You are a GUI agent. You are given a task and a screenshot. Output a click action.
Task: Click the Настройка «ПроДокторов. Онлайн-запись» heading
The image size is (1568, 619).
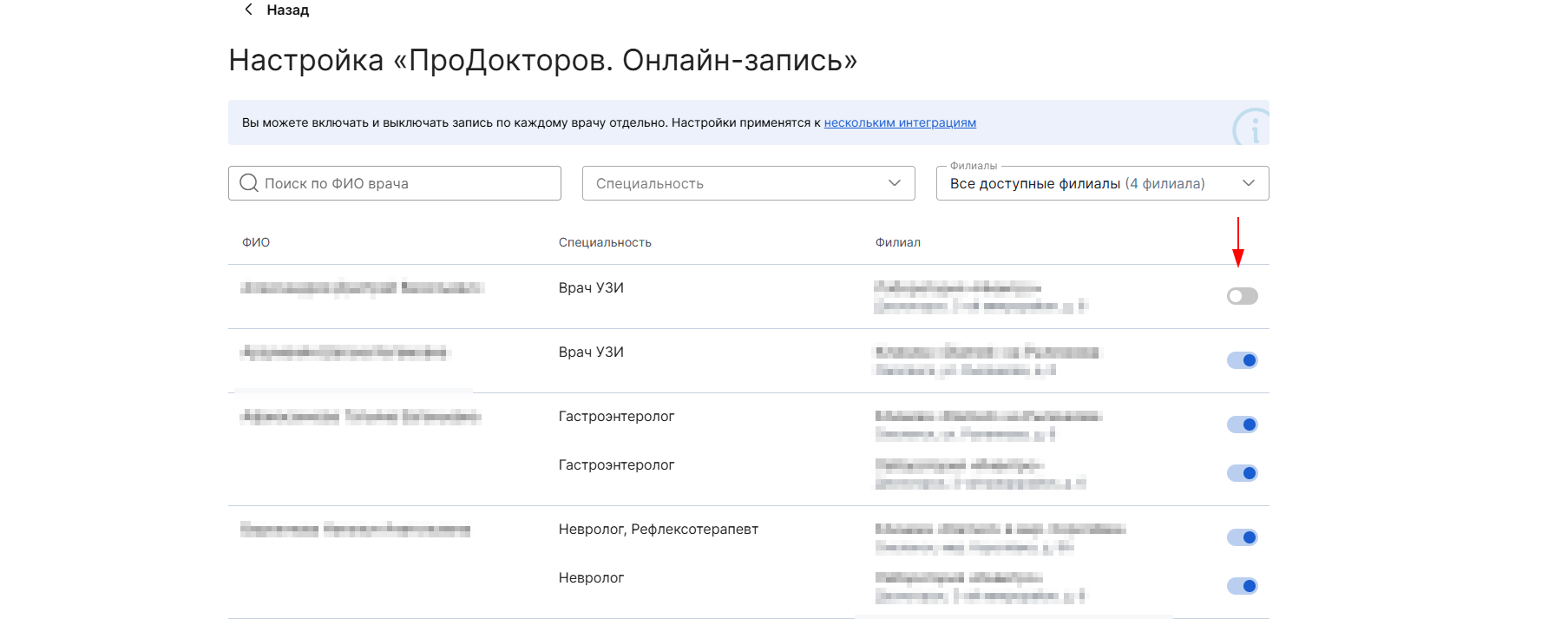click(543, 60)
